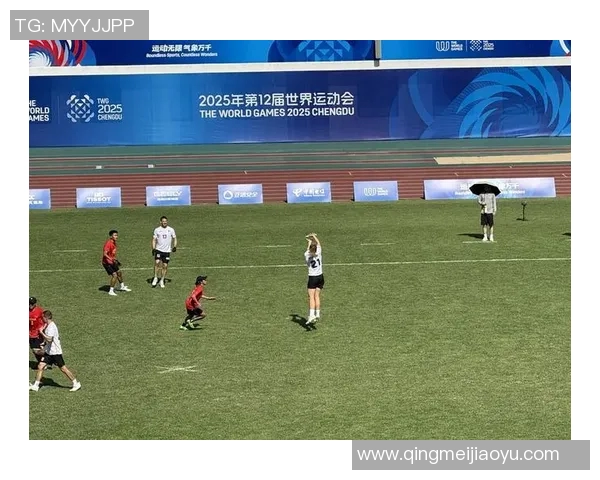The width and height of the screenshot is (600, 480).
Task: Select the crouching player in red with cap
Action: 196,303
